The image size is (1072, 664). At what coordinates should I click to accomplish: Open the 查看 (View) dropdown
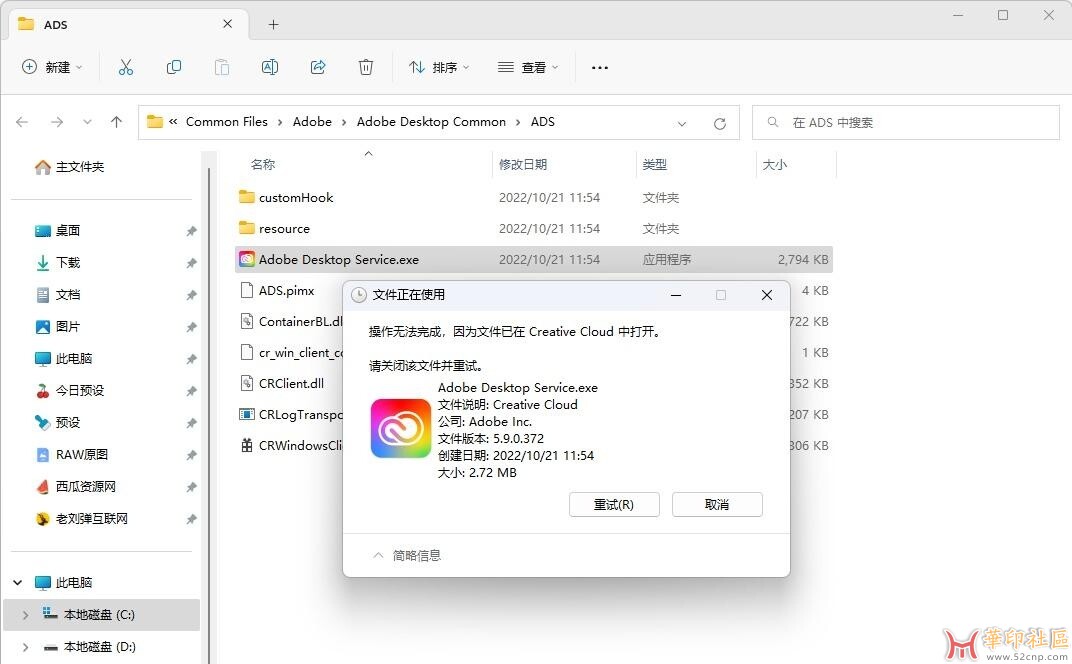528,67
